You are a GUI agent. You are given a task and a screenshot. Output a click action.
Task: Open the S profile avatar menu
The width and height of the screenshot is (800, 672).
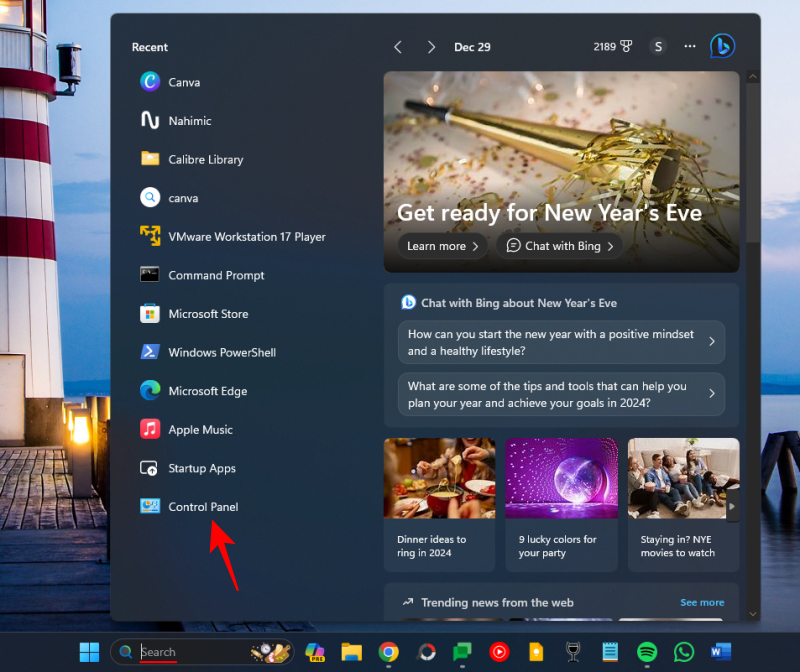[658, 46]
